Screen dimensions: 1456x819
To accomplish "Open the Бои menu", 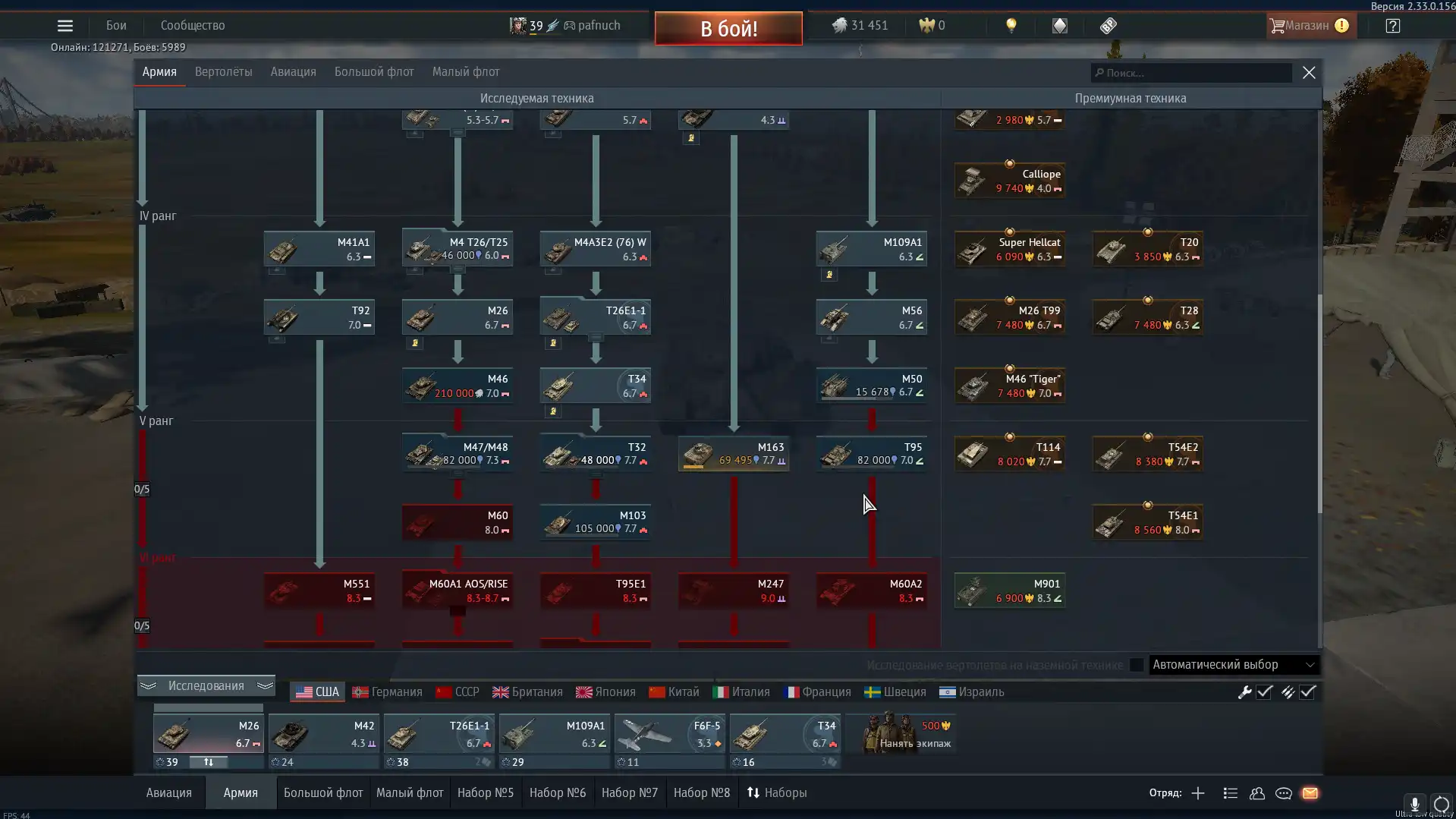I will point(116,26).
